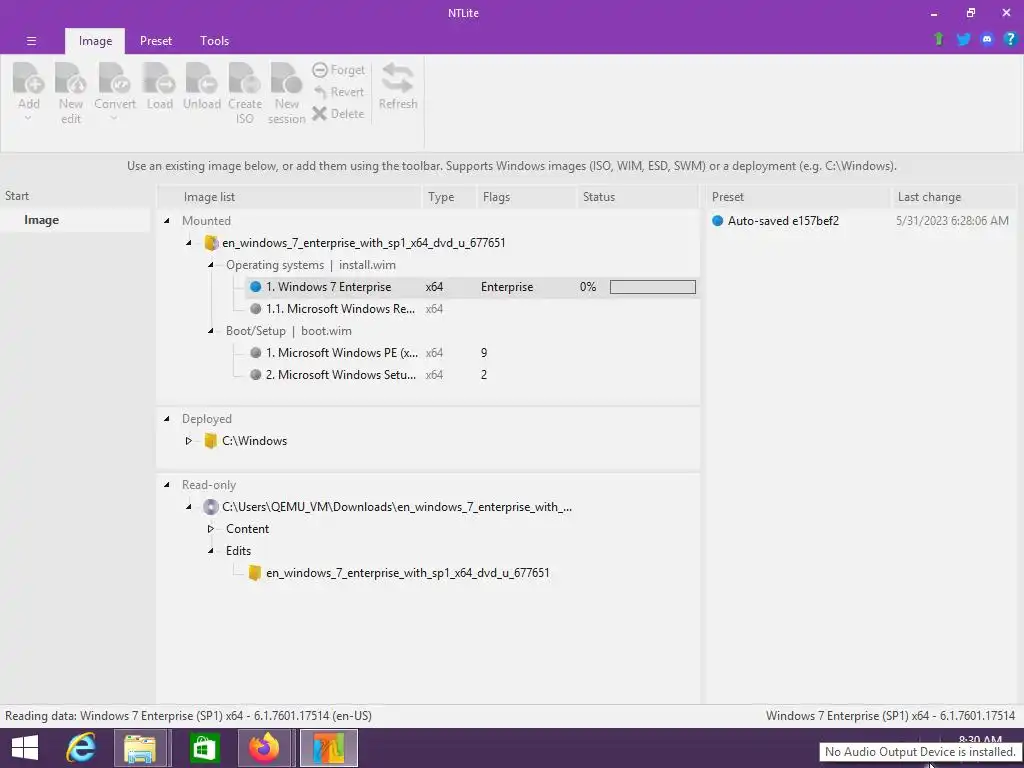Click the blue status dot of Windows 7 Enterprise
Viewport: 1024px width, 768px height.
[255, 287]
